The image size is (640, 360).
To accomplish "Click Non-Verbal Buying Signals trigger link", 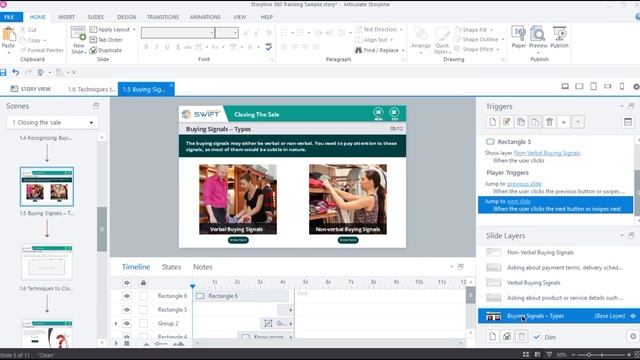I will click(x=547, y=153).
